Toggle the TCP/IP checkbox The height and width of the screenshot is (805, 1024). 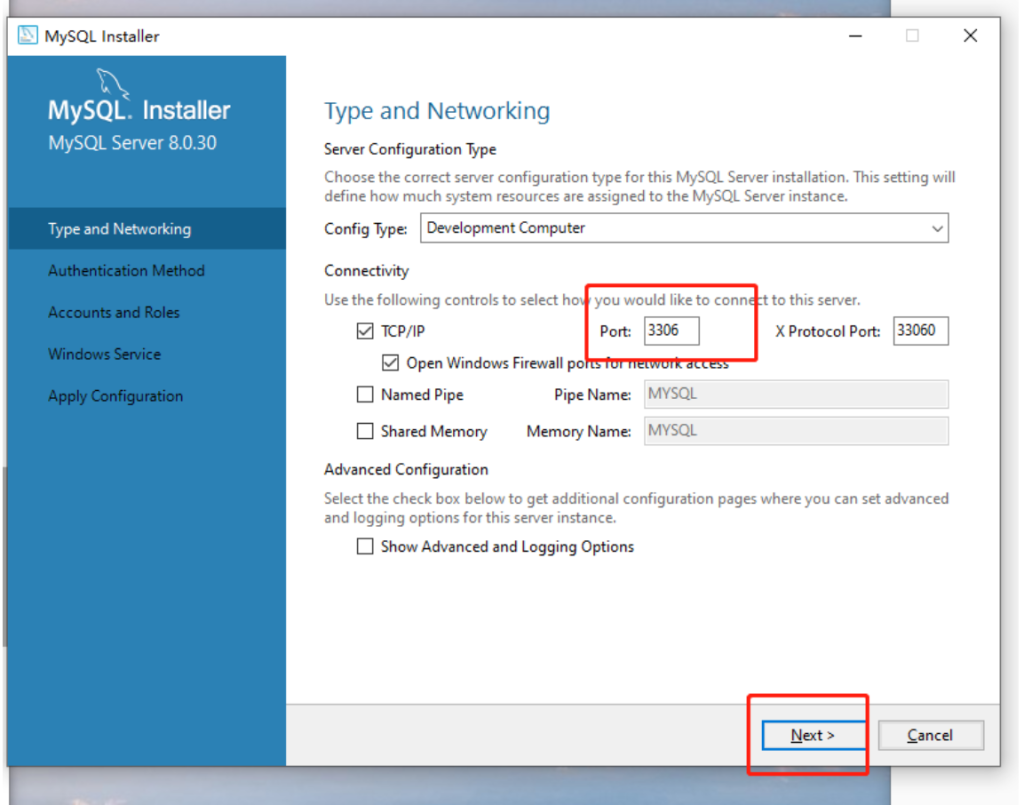365,331
